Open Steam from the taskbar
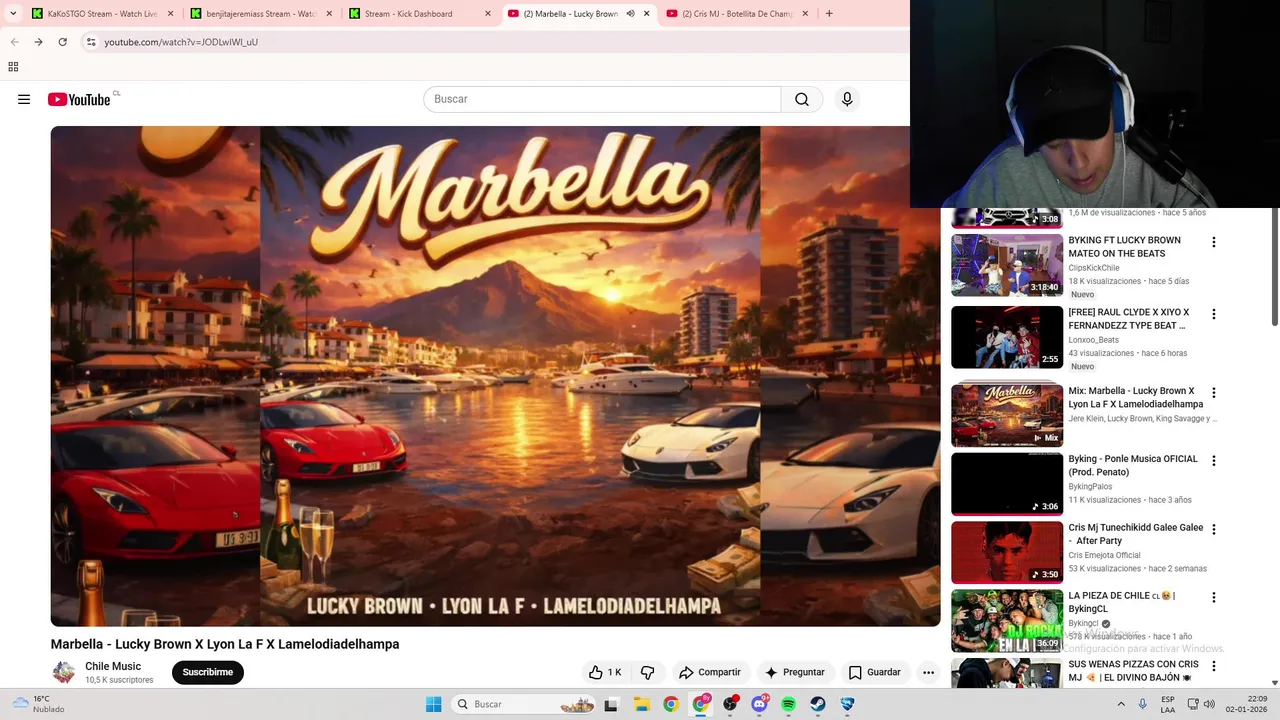This screenshot has width=1280, height=720. 817,704
